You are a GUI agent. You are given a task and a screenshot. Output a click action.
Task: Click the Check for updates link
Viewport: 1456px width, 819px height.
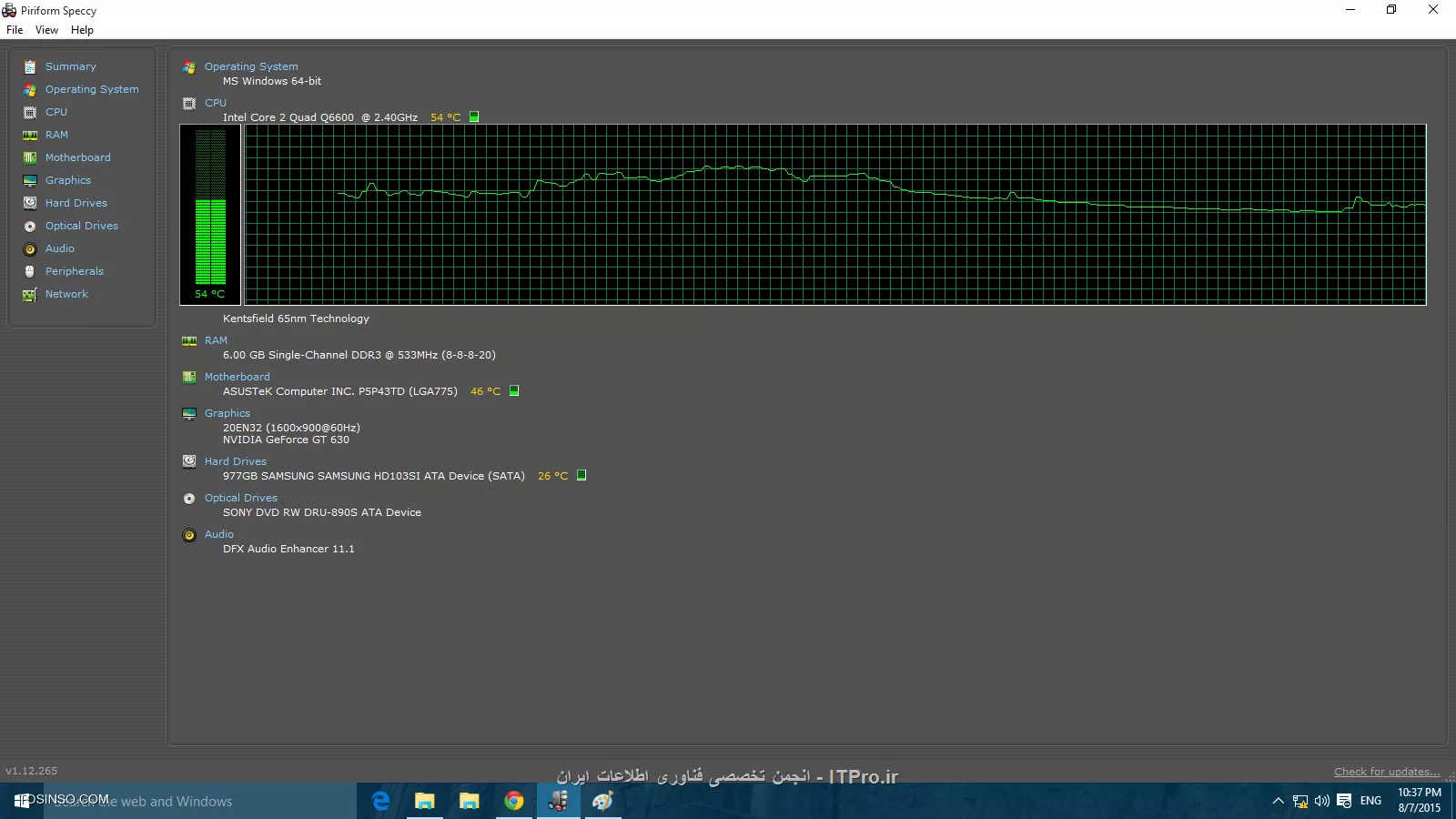click(1387, 772)
